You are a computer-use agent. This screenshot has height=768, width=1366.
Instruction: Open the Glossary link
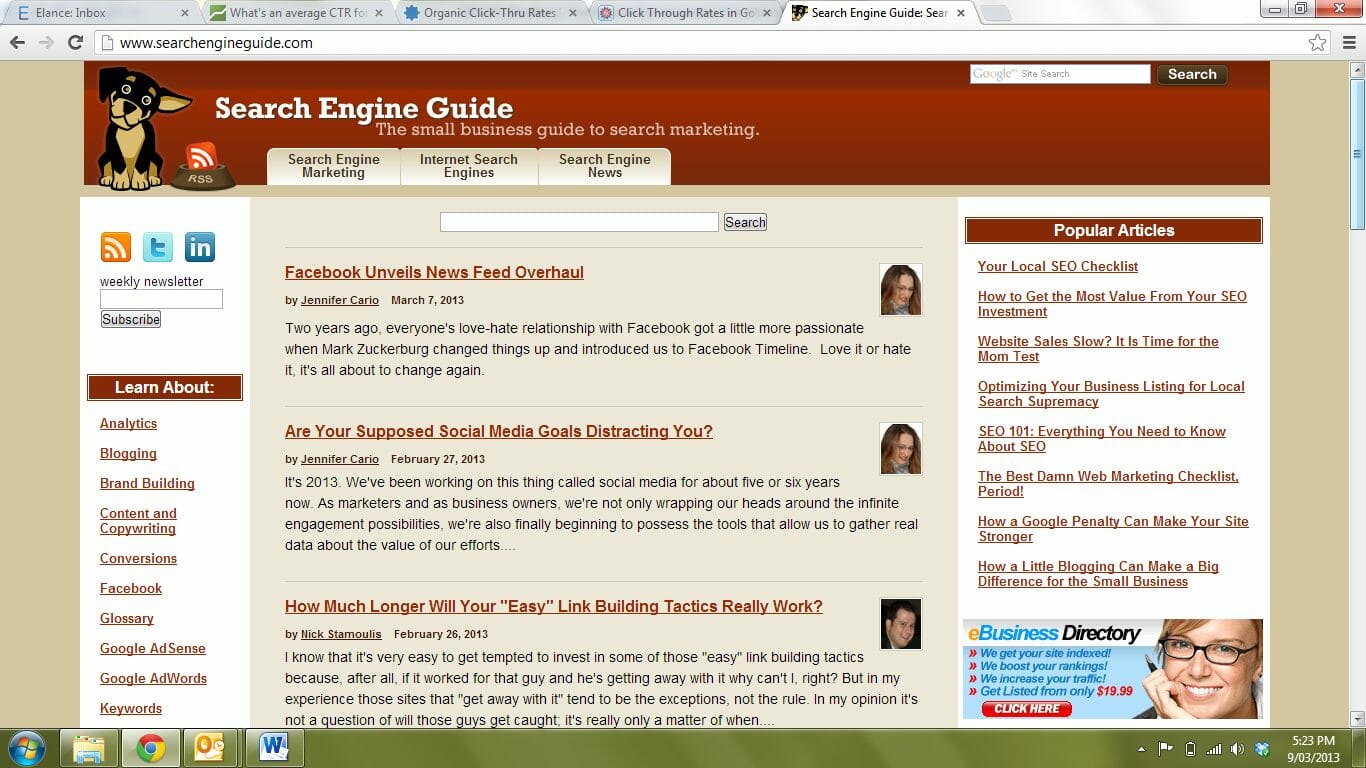point(127,618)
